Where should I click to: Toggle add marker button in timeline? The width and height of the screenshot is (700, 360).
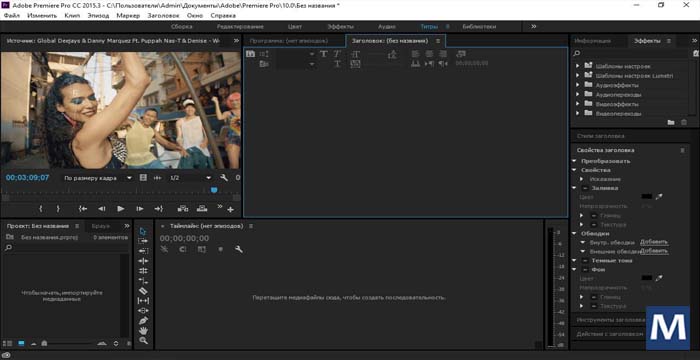(220, 250)
